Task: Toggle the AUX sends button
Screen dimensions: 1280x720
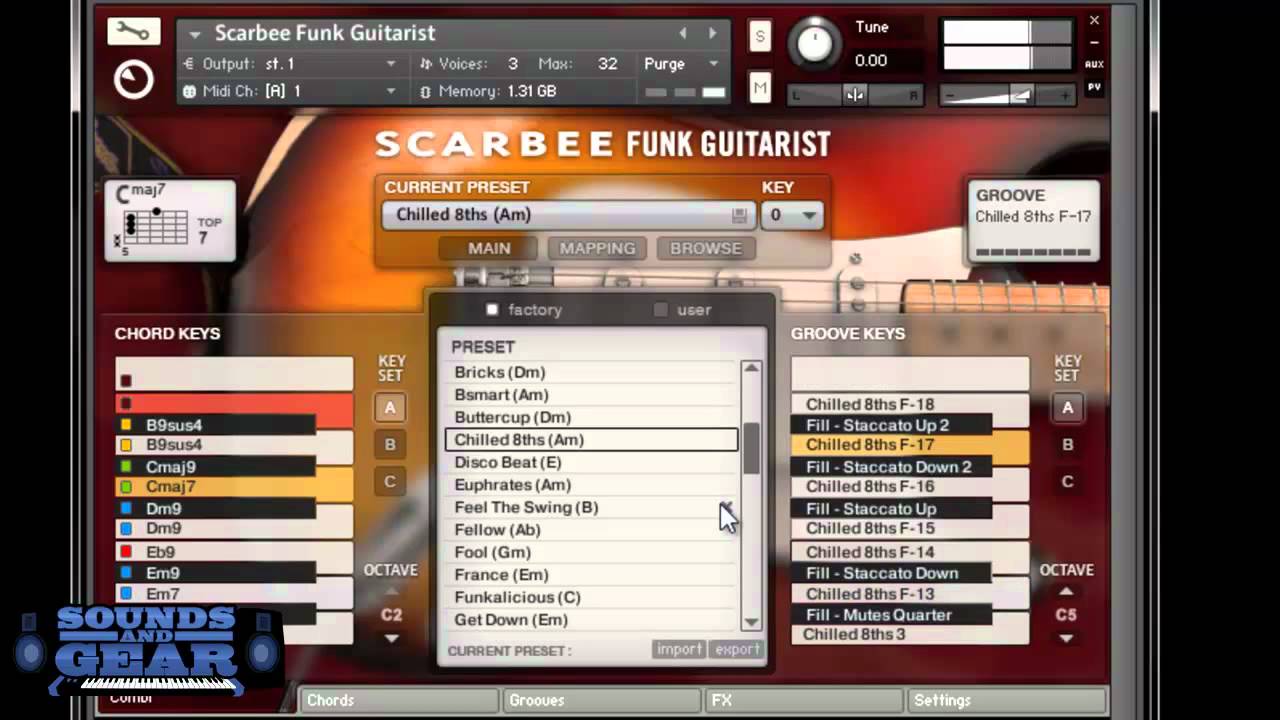Action: click(x=1094, y=65)
